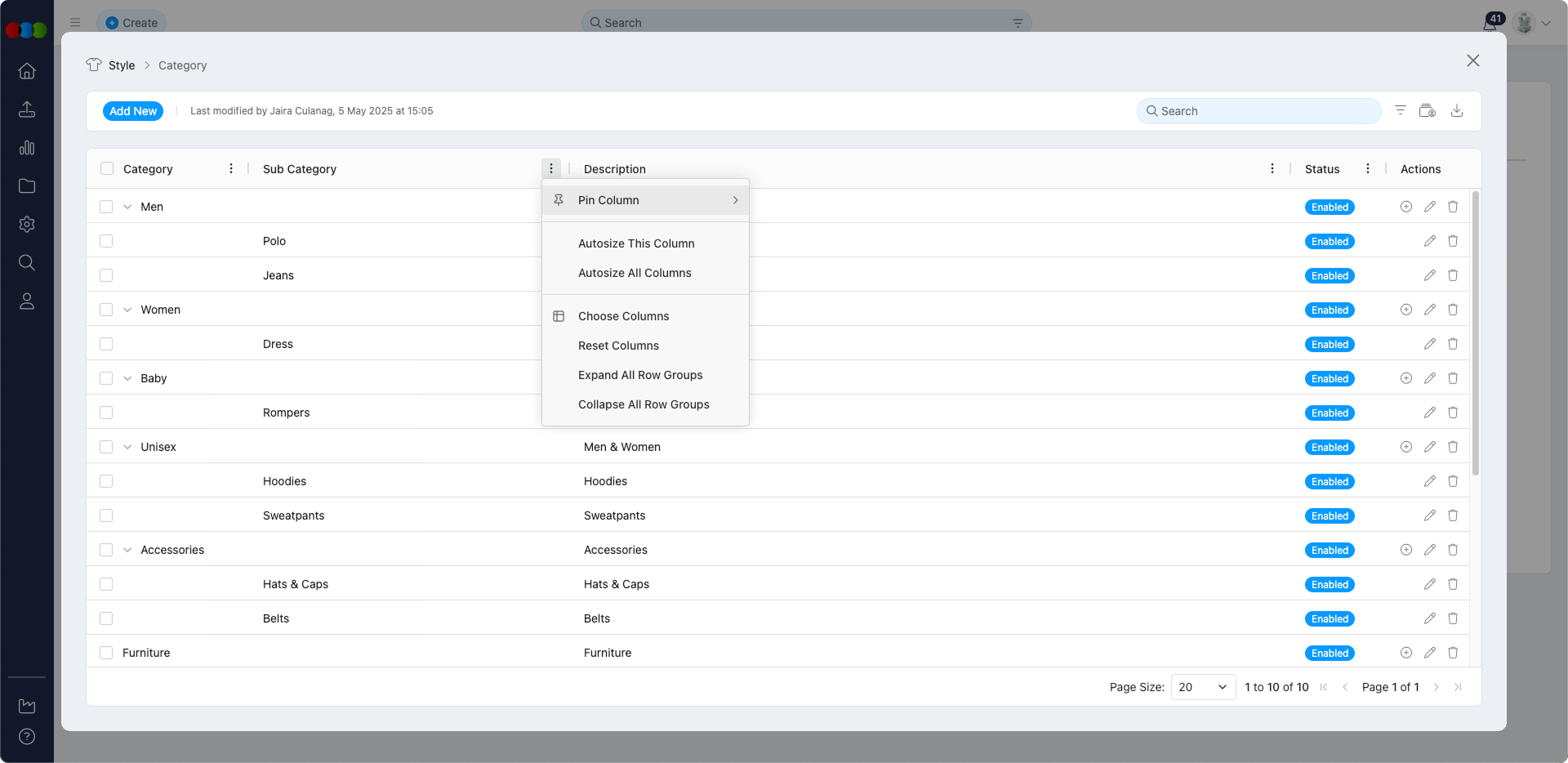Collapse the Women row group chevron
Viewport: 1568px width, 763px height.
click(x=127, y=310)
